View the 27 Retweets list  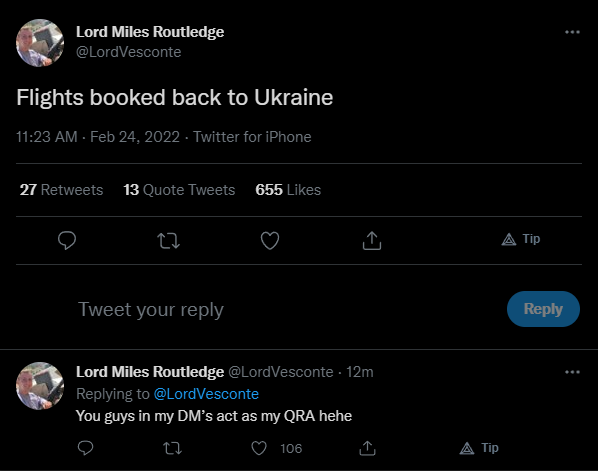[61, 190]
